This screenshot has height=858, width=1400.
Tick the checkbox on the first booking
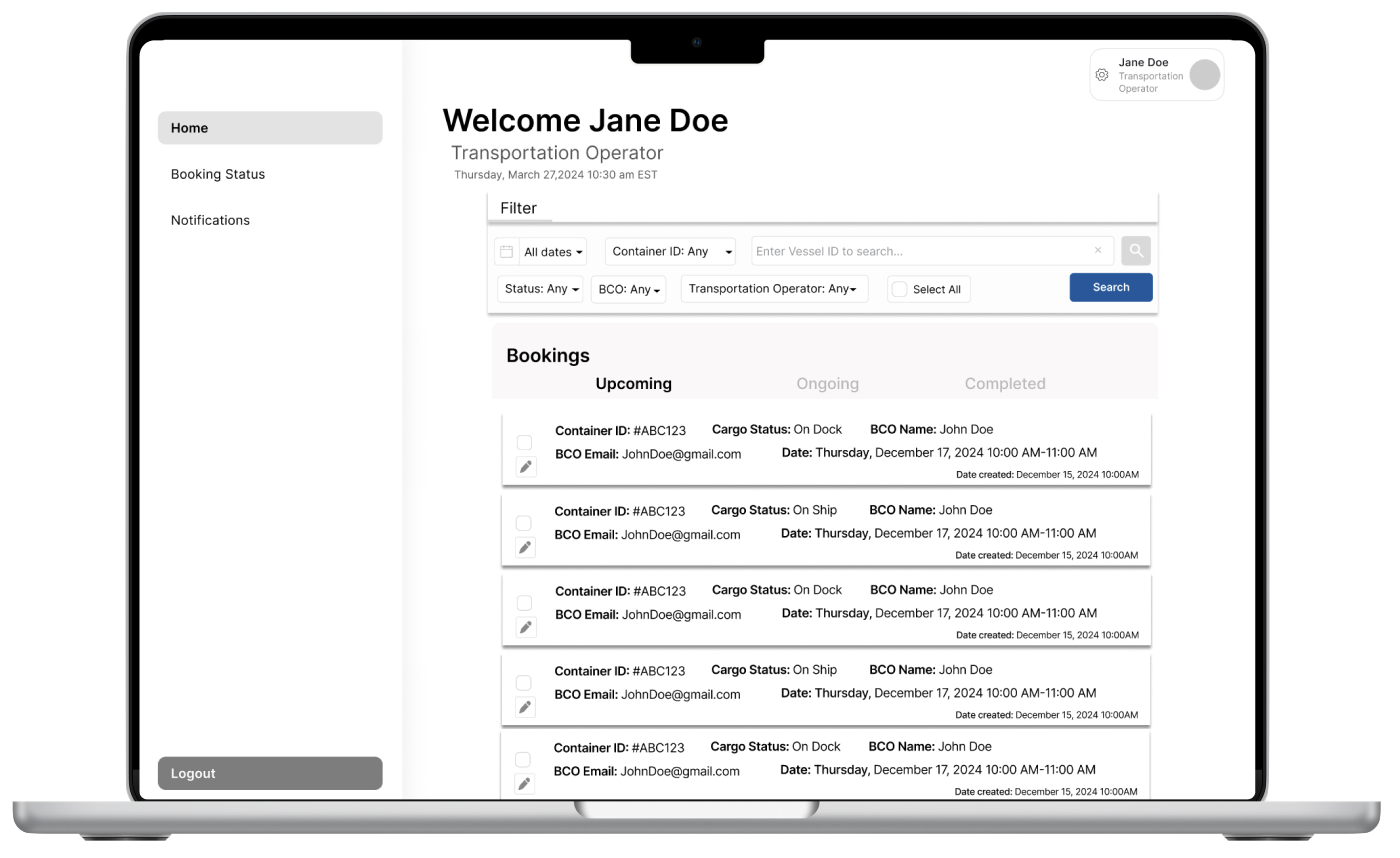(x=524, y=442)
